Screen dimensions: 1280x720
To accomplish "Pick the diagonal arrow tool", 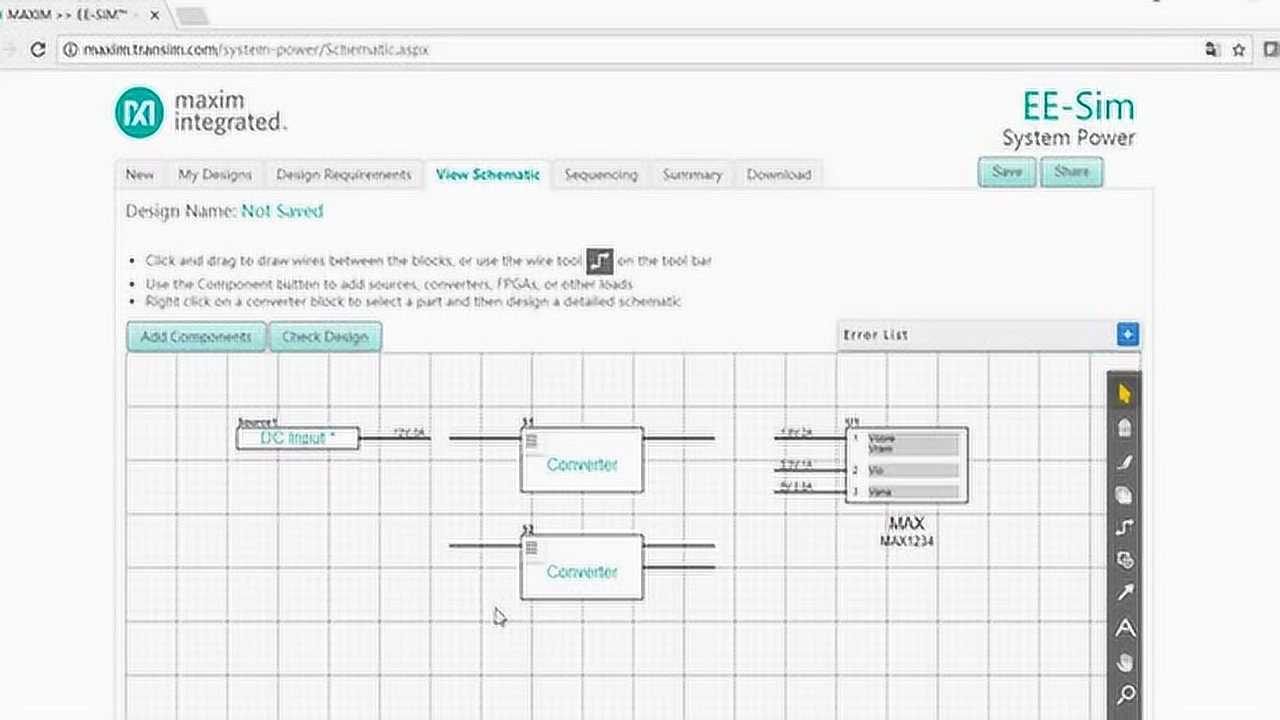I will pos(1124,593).
